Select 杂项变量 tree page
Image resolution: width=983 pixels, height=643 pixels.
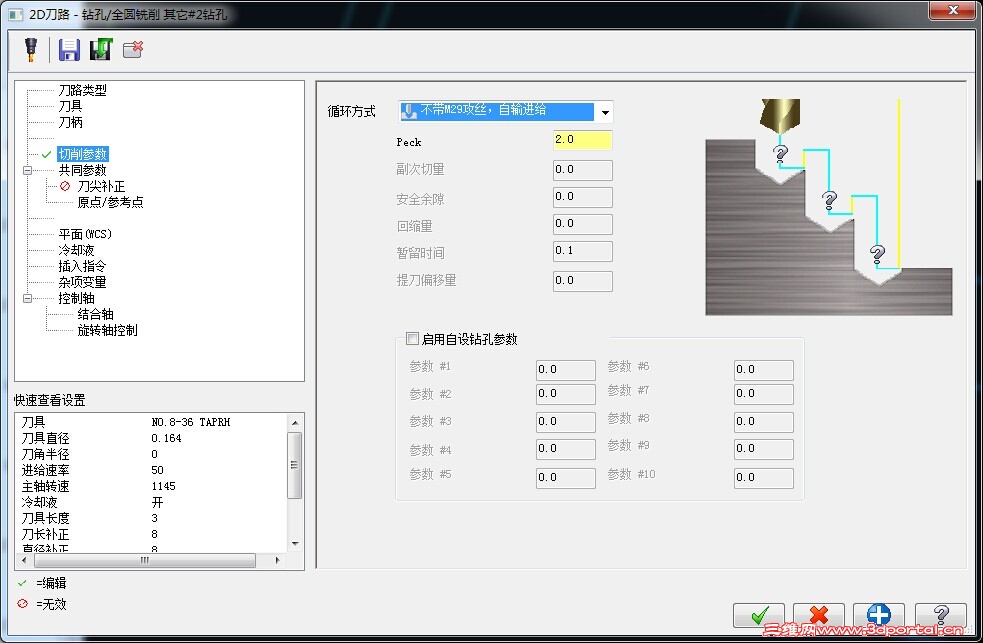click(83, 282)
